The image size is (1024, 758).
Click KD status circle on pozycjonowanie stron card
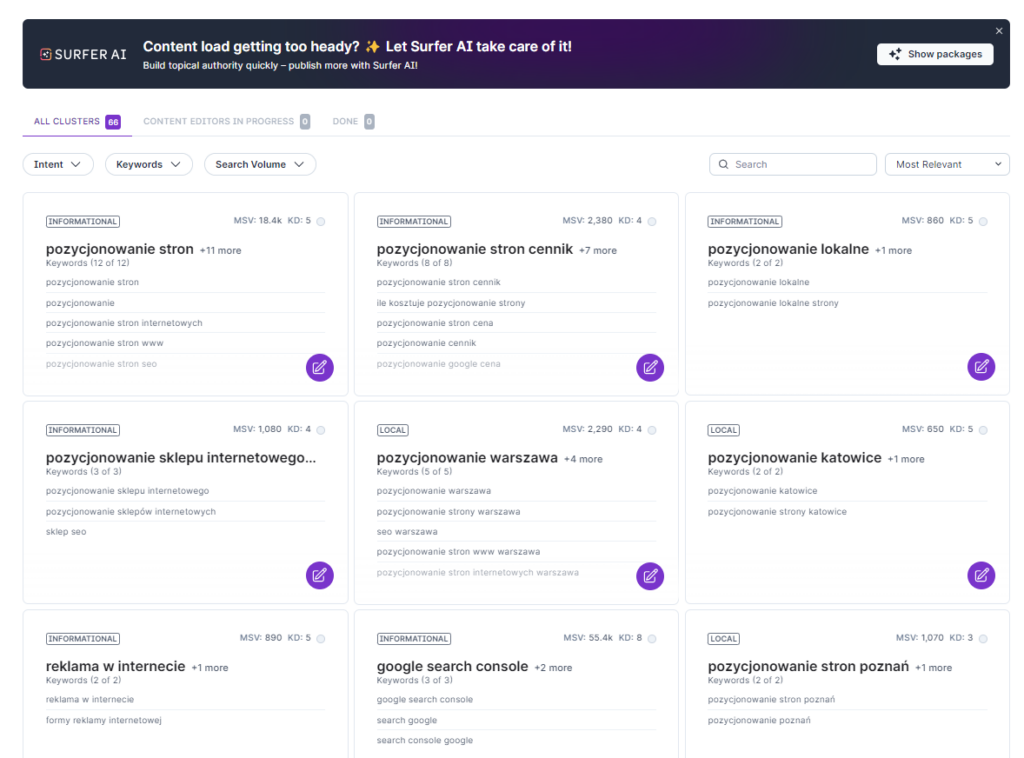point(321,222)
